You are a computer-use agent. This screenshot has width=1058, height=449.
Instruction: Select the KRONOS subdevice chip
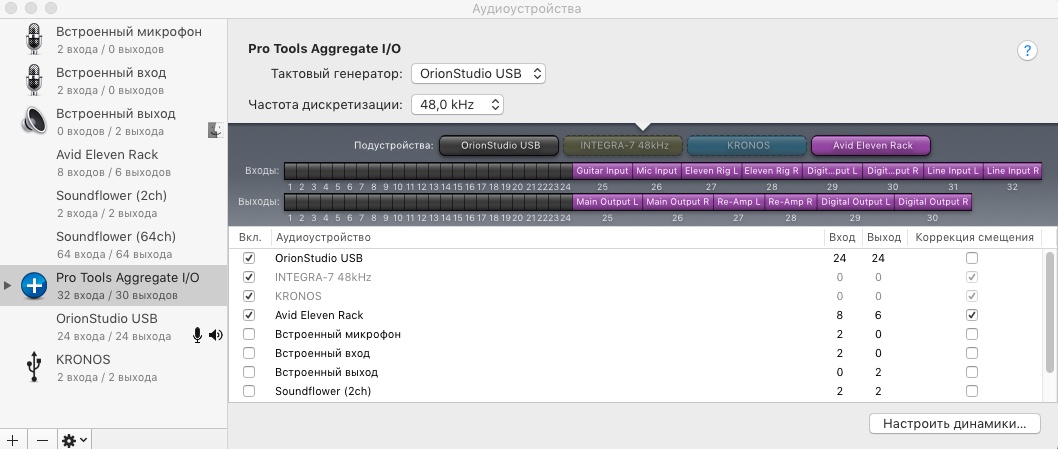click(x=747, y=145)
